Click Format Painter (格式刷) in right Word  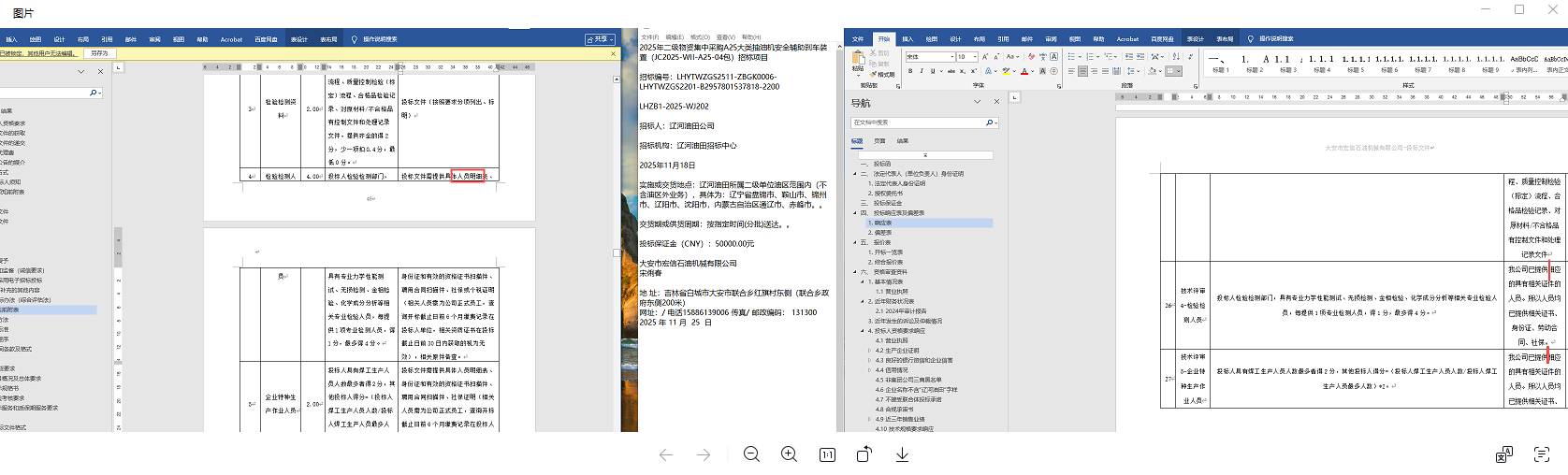coord(882,75)
